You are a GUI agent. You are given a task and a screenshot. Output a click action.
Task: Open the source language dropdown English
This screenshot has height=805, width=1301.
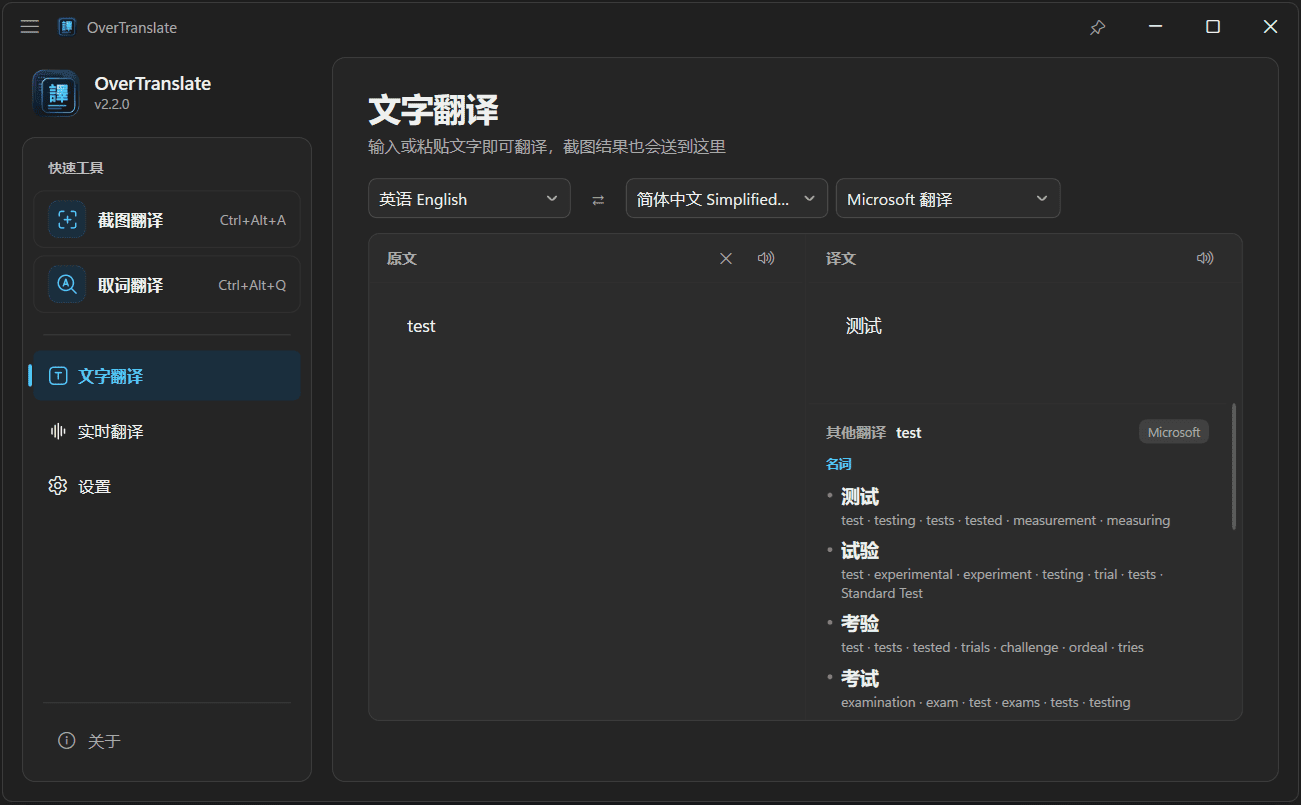click(x=469, y=198)
